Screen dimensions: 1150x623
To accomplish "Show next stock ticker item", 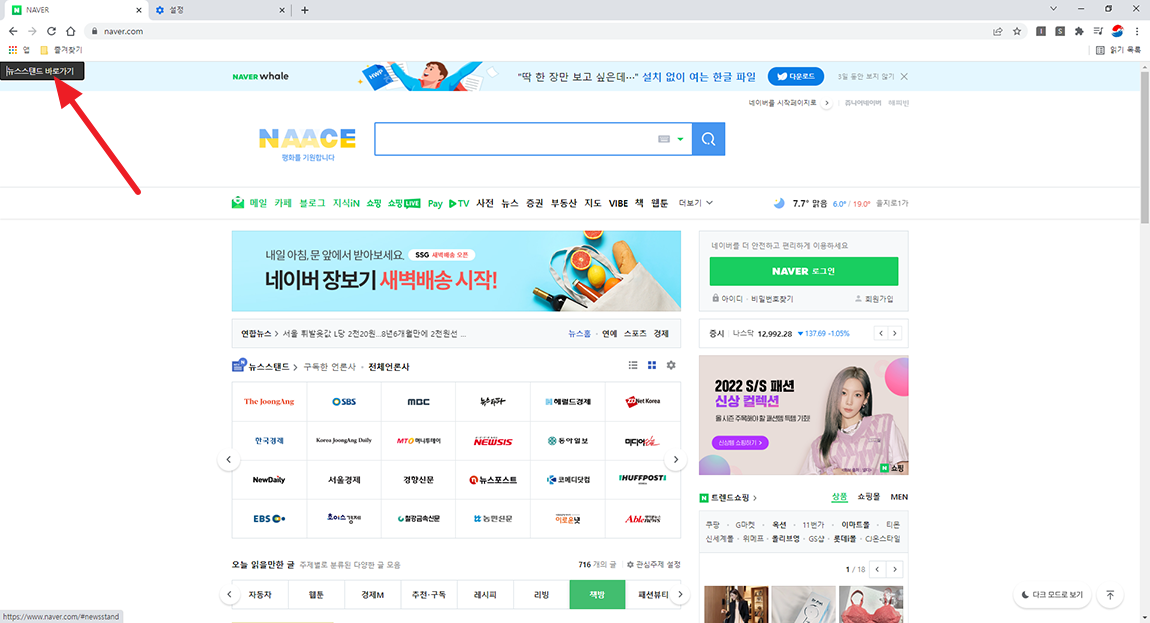I will pos(895,333).
